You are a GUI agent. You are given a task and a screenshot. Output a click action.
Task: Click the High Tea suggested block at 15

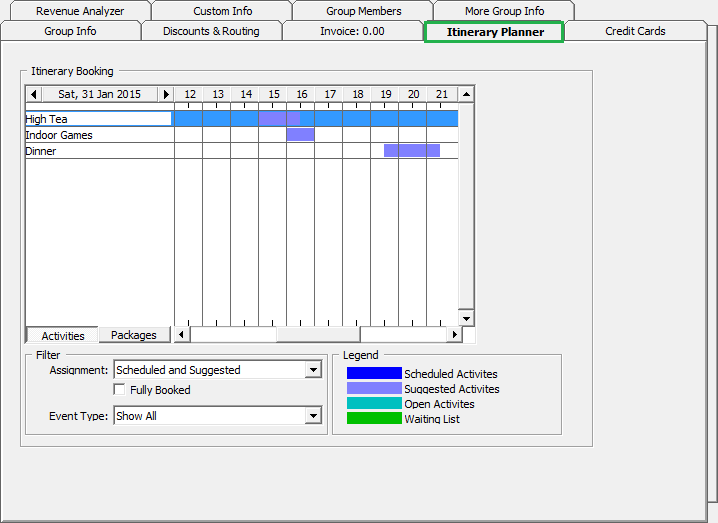279,119
